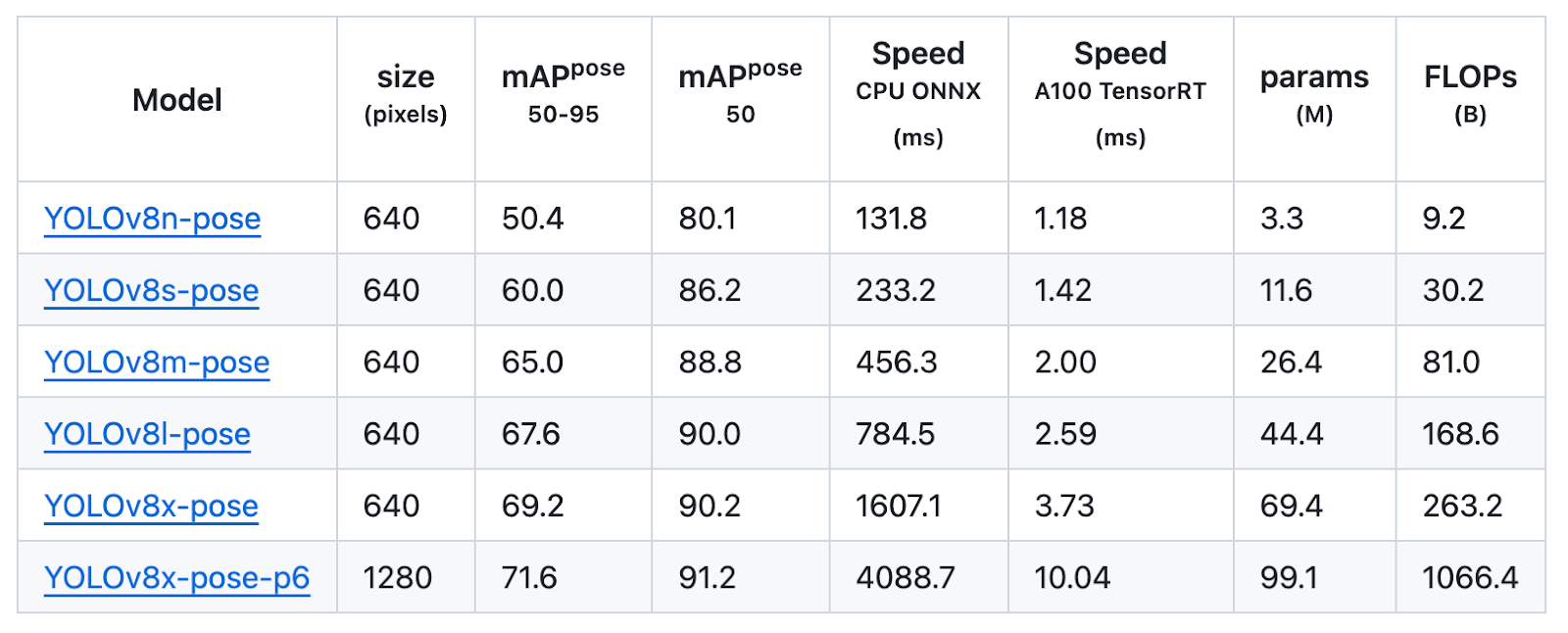
Task: Click the Model column header
Action: tap(177, 99)
